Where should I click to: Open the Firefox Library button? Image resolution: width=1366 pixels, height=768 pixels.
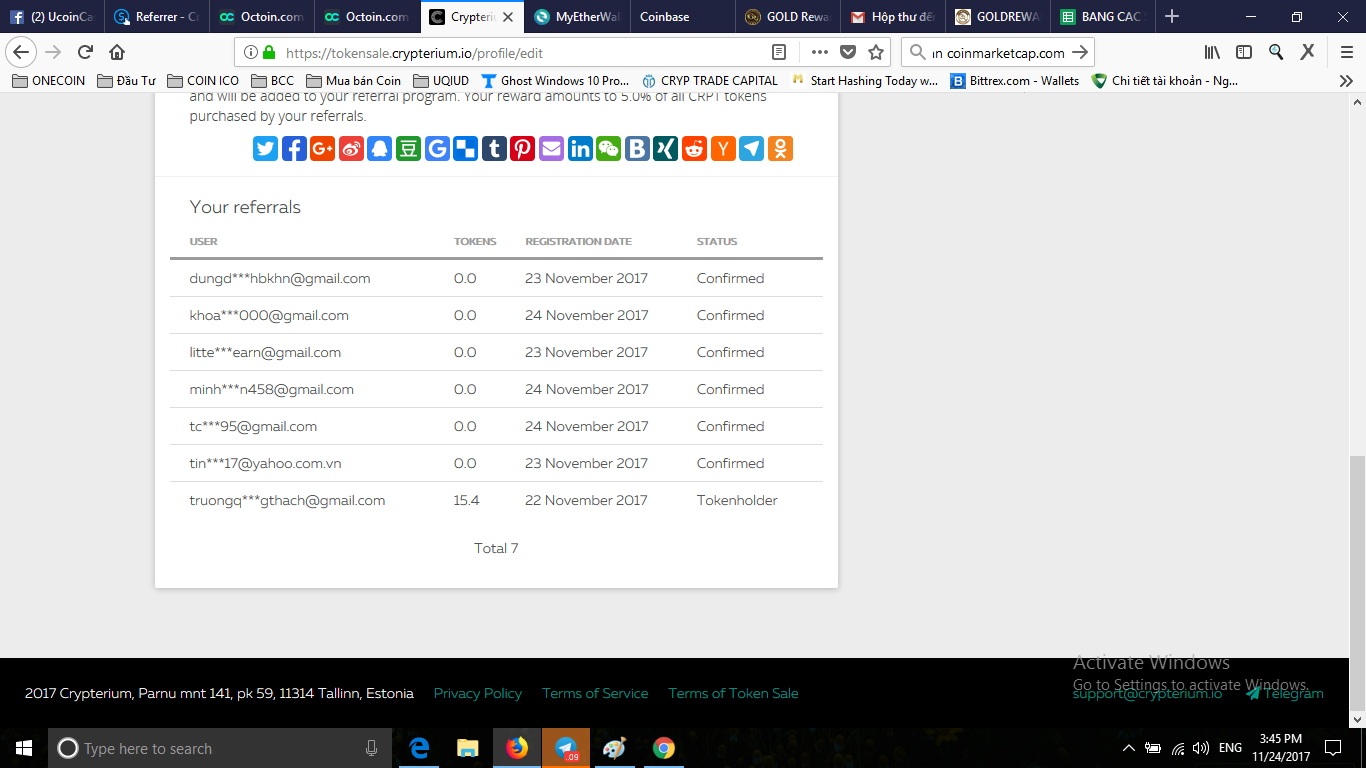click(1212, 52)
